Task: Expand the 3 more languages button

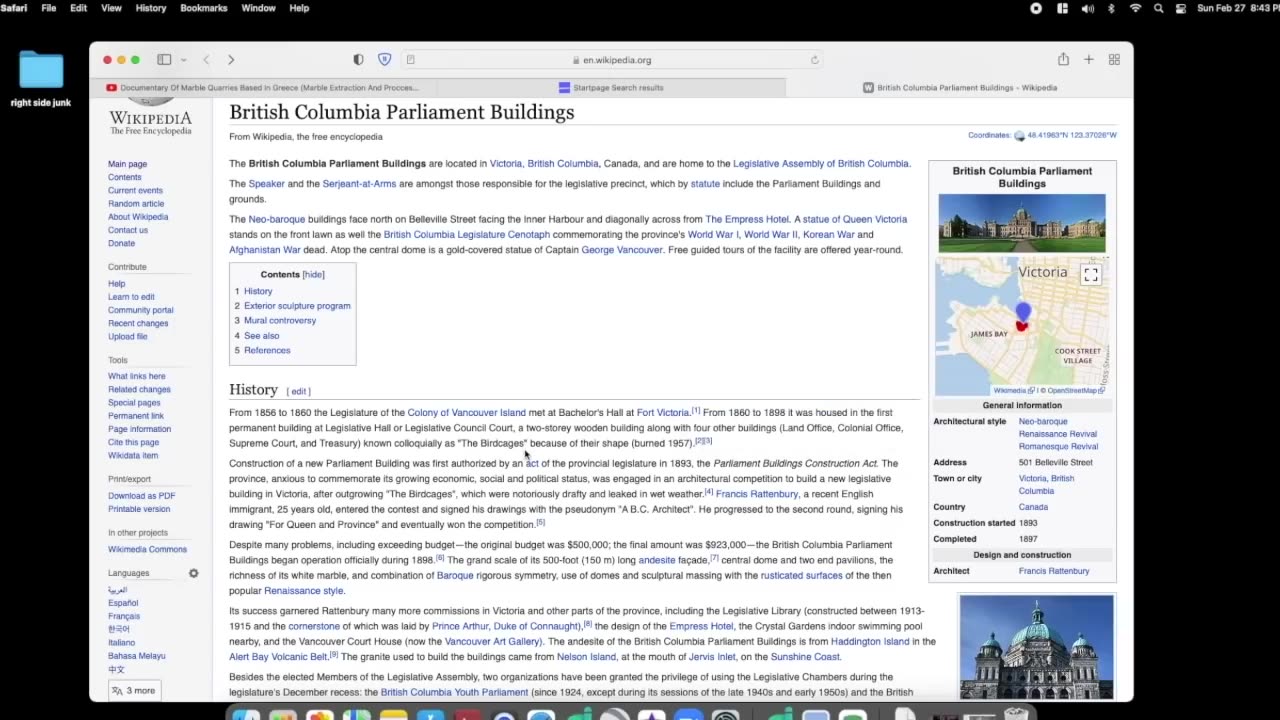Action: (133, 690)
